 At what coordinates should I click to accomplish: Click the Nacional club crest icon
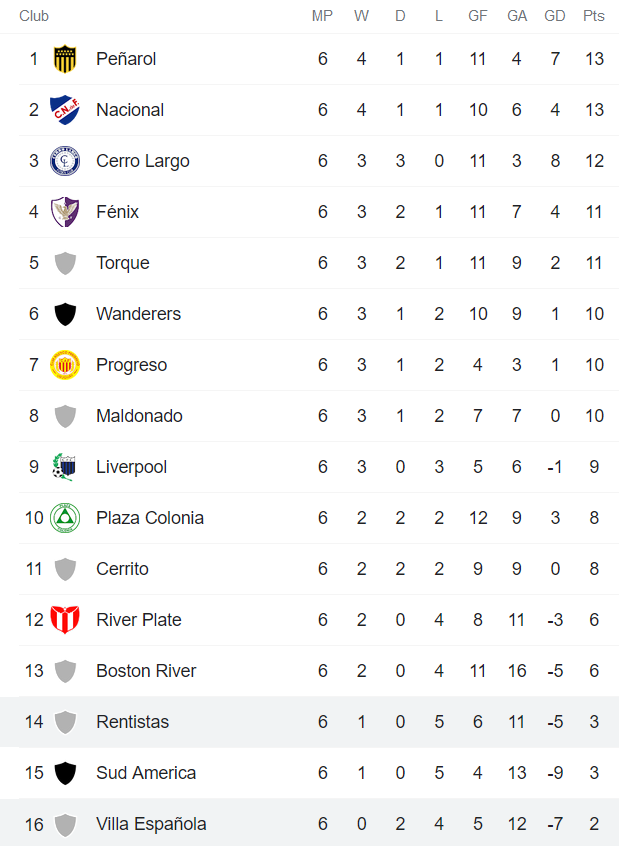pos(65,110)
